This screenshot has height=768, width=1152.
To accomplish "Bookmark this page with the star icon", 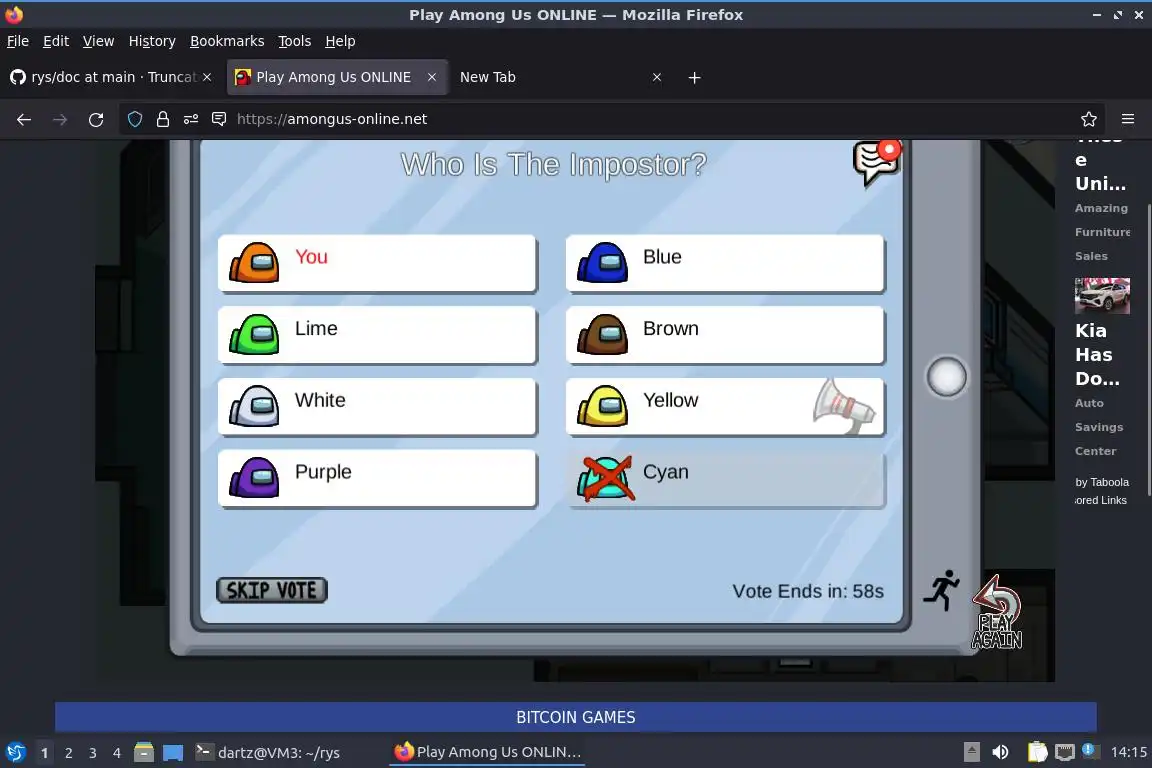I will pyautogui.click(x=1089, y=119).
